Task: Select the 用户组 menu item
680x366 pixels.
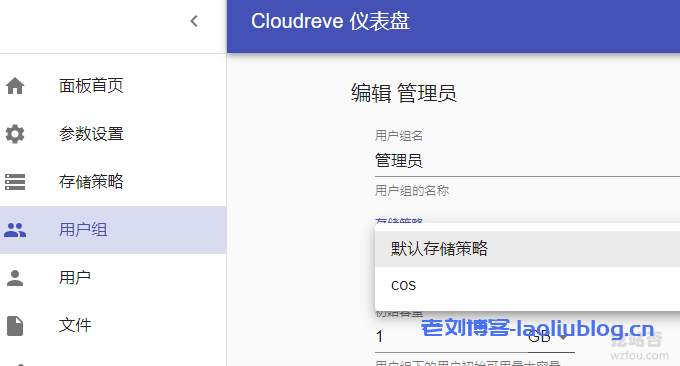Action: click(113, 230)
